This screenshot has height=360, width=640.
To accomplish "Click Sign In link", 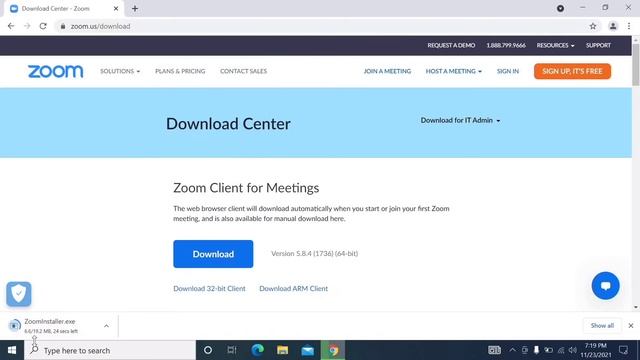I will (x=508, y=71).
